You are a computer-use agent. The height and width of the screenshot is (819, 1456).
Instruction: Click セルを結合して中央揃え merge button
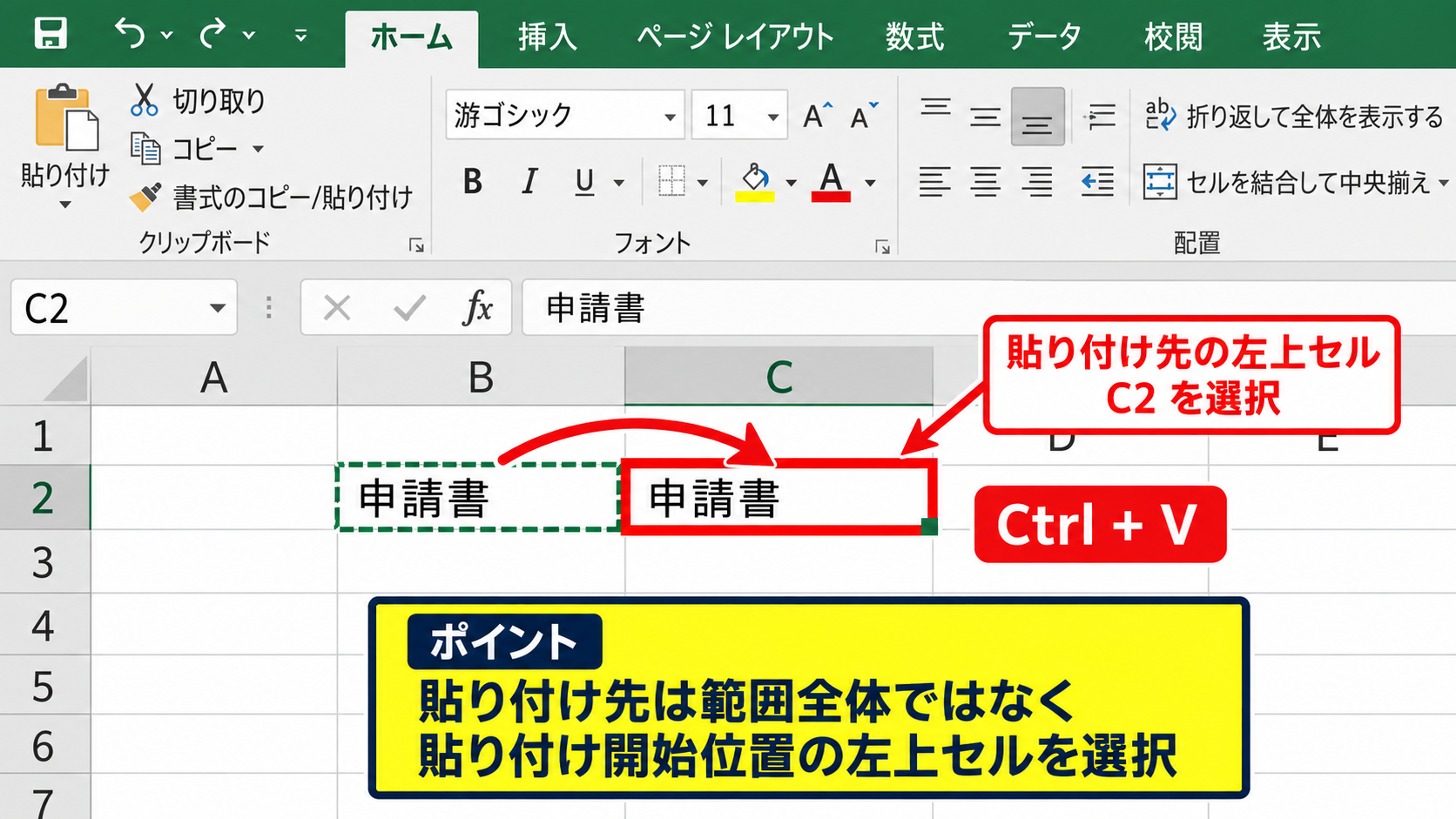tap(1286, 182)
